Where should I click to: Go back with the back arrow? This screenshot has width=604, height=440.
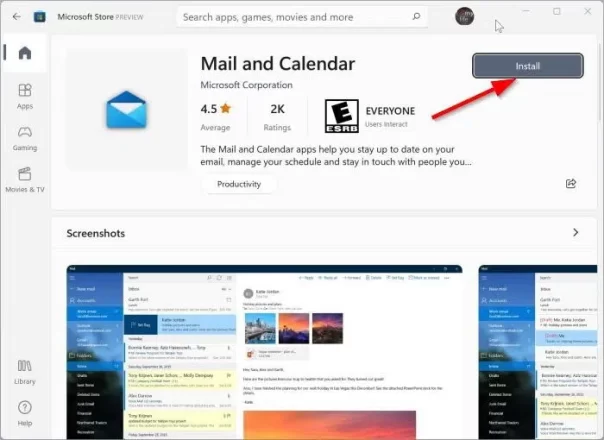pyautogui.click(x=17, y=17)
